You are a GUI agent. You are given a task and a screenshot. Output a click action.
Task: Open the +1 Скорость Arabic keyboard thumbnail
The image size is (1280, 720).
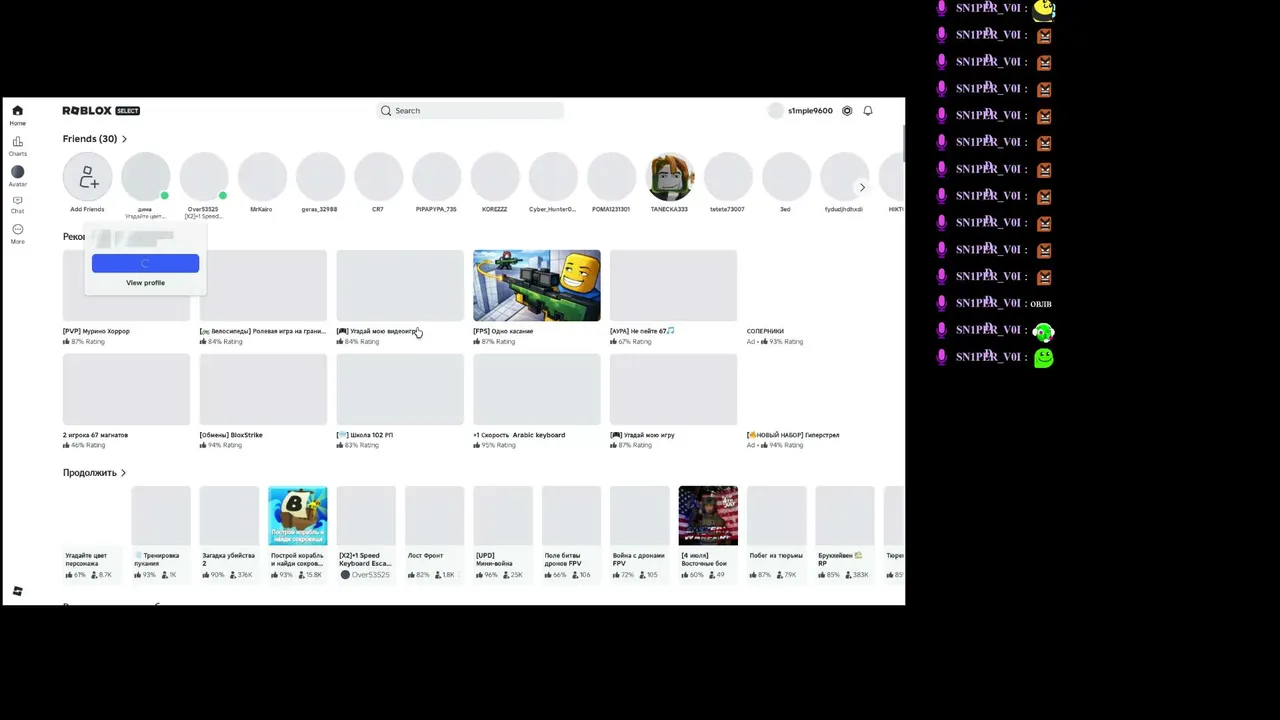pos(537,390)
